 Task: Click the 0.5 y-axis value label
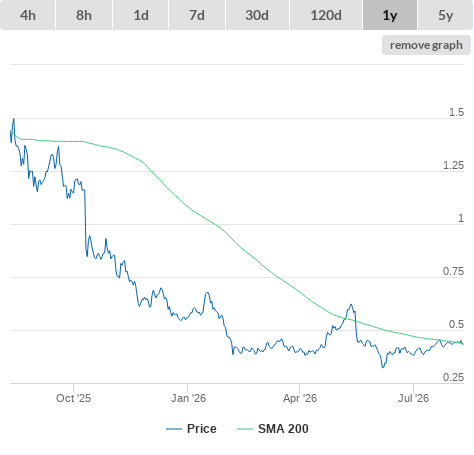tap(456, 324)
